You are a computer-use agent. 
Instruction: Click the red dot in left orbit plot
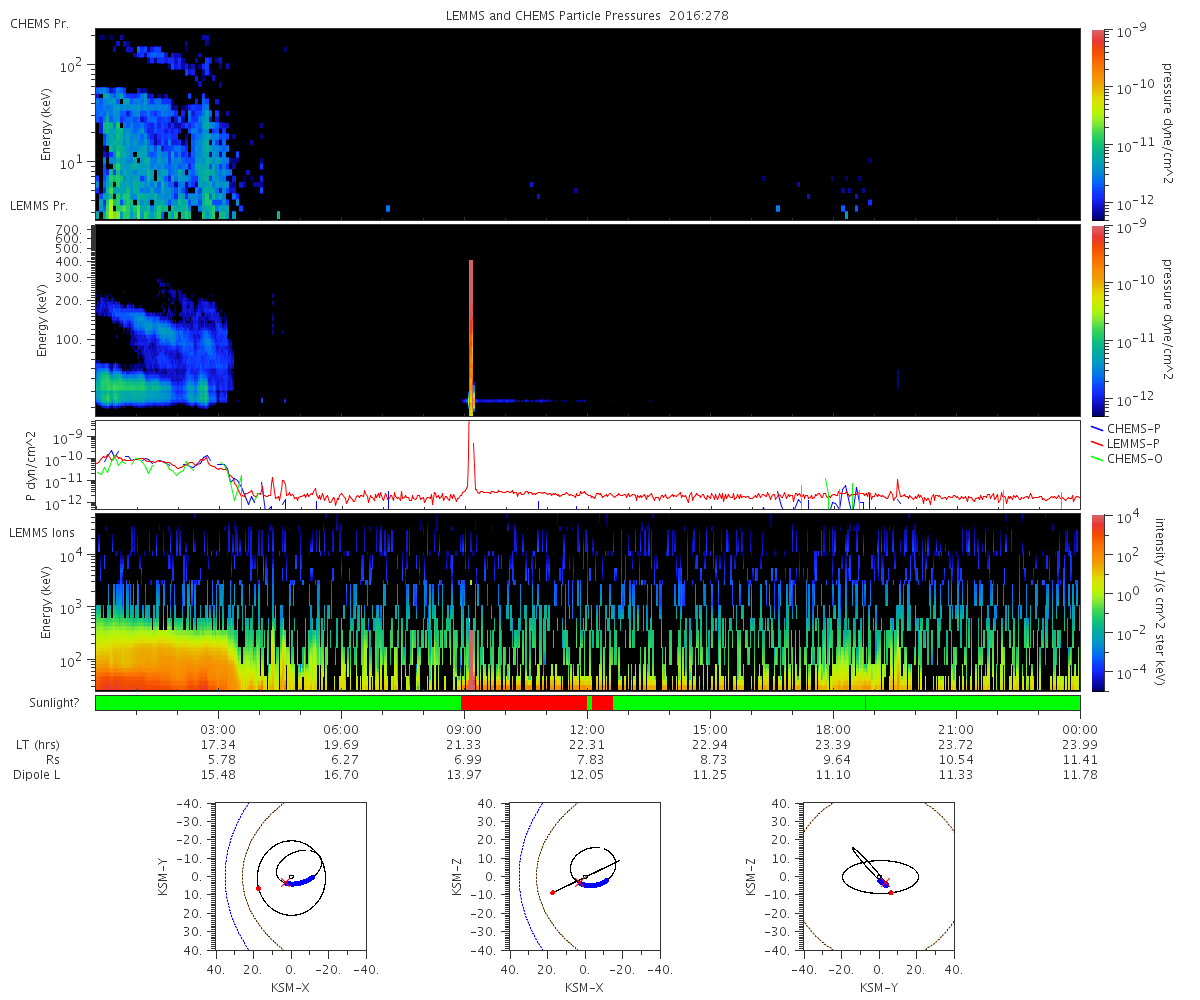[258, 888]
